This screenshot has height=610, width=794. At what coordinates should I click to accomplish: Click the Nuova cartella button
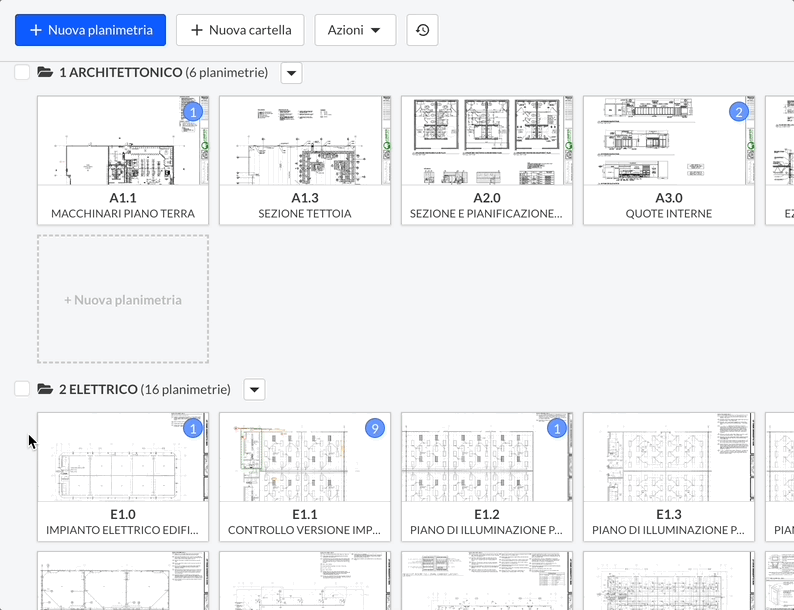(240, 30)
